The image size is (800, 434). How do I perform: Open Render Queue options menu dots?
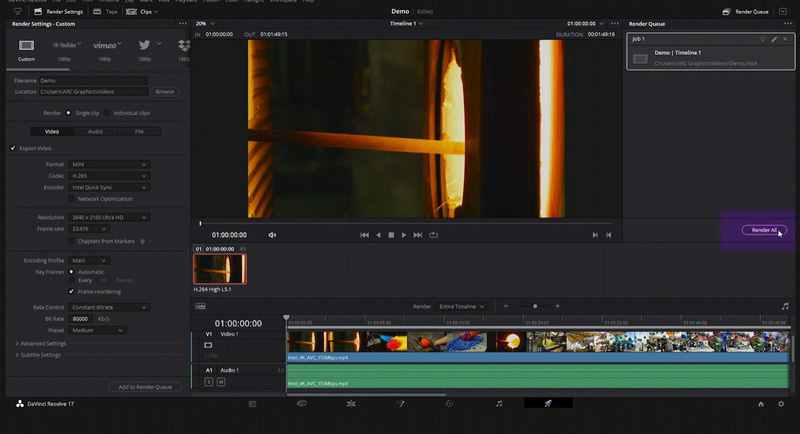pyautogui.click(x=788, y=23)
